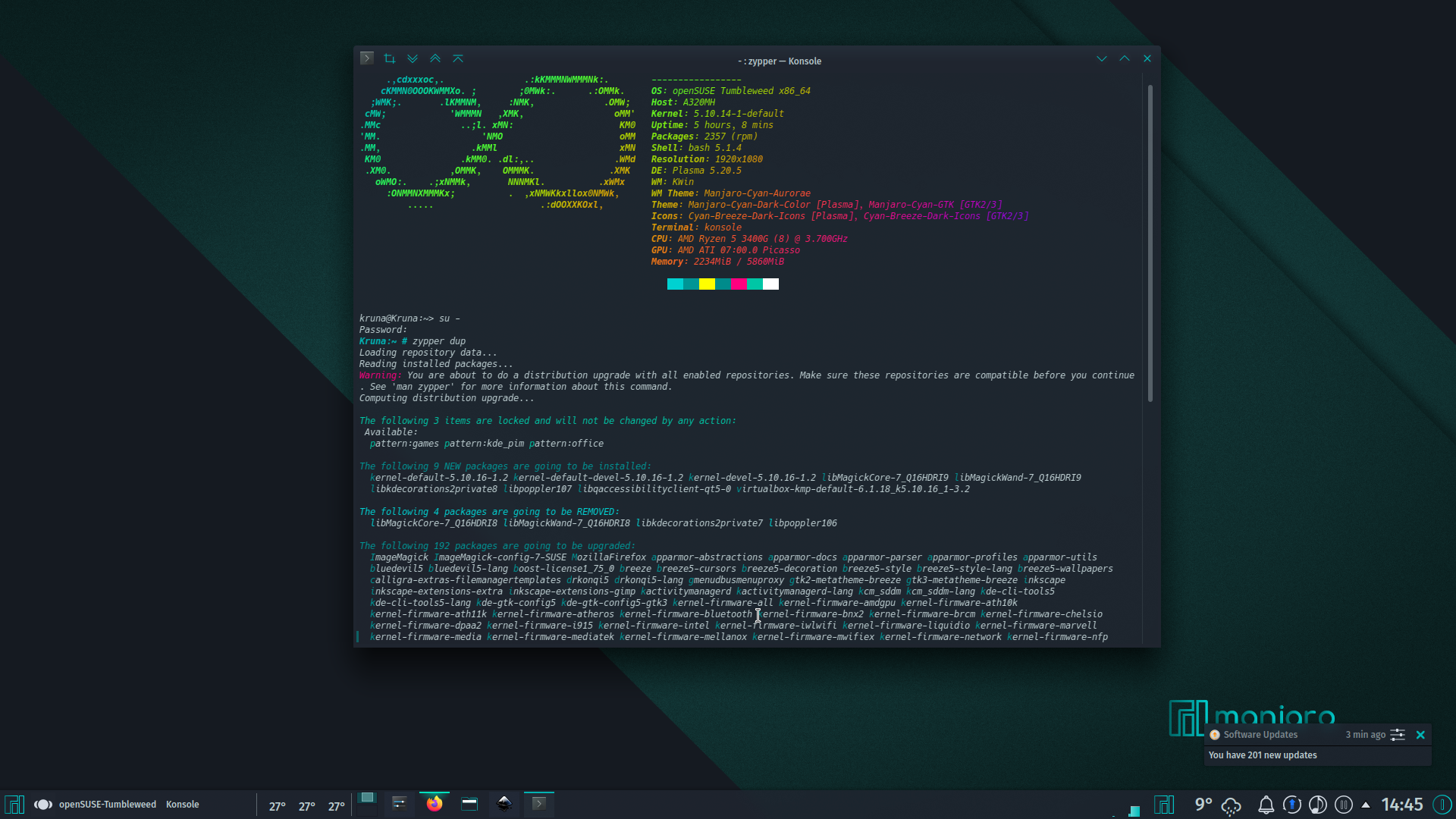Screen dimensions: 1456x819
Task: Click the 'DE: Plasma 5.20.5' line
Action: tap(696, 171)
